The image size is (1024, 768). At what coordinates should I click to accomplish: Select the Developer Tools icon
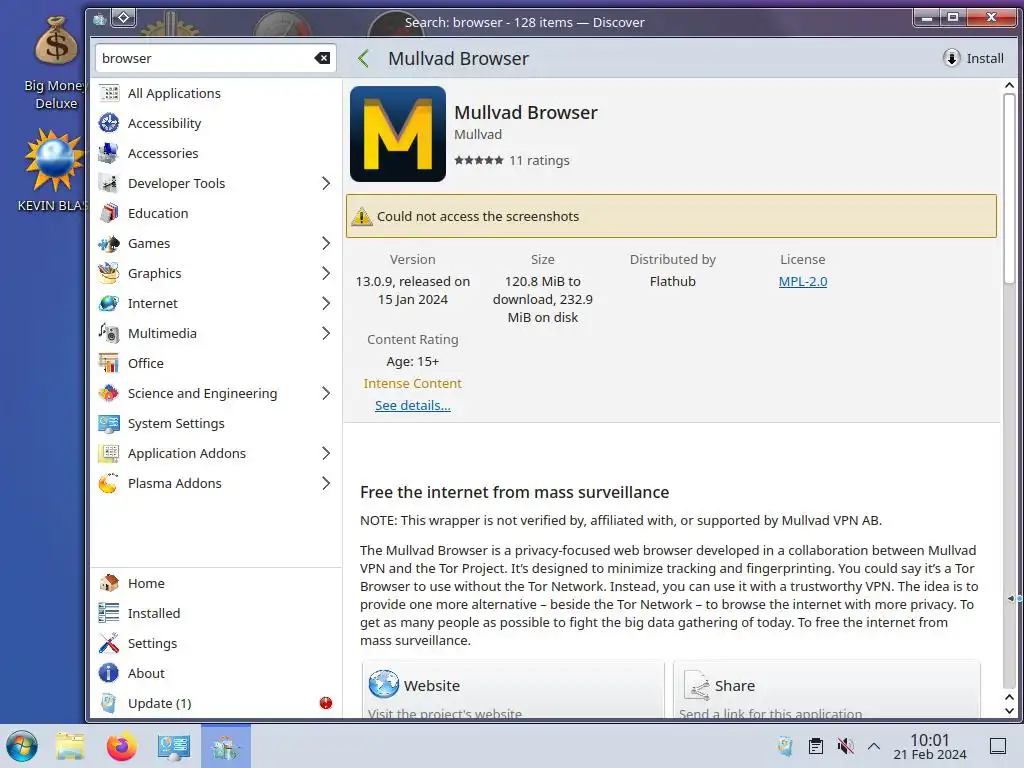(x=109, y=184)
